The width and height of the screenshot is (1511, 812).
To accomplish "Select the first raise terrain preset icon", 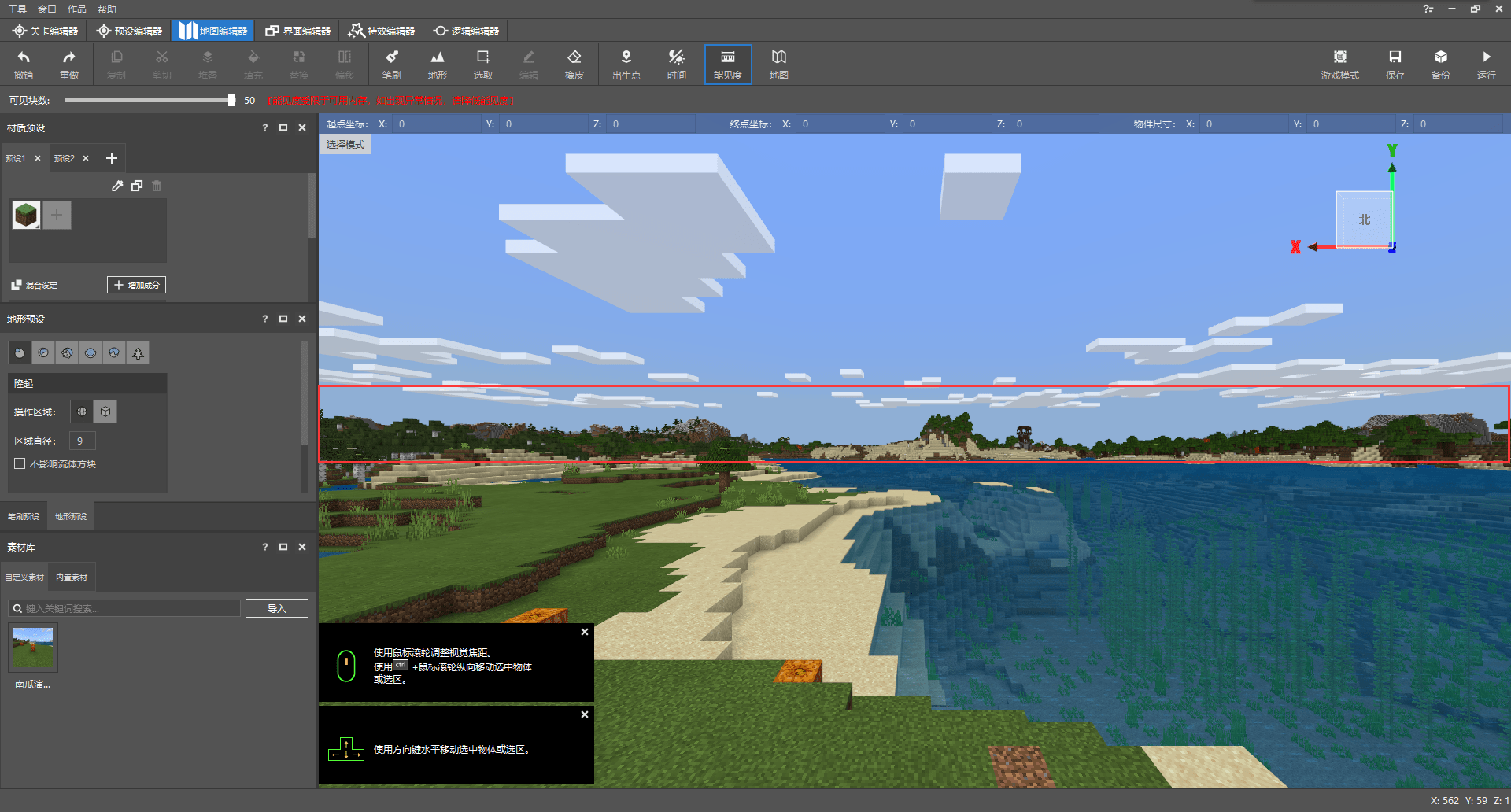I will click(20, 352).
